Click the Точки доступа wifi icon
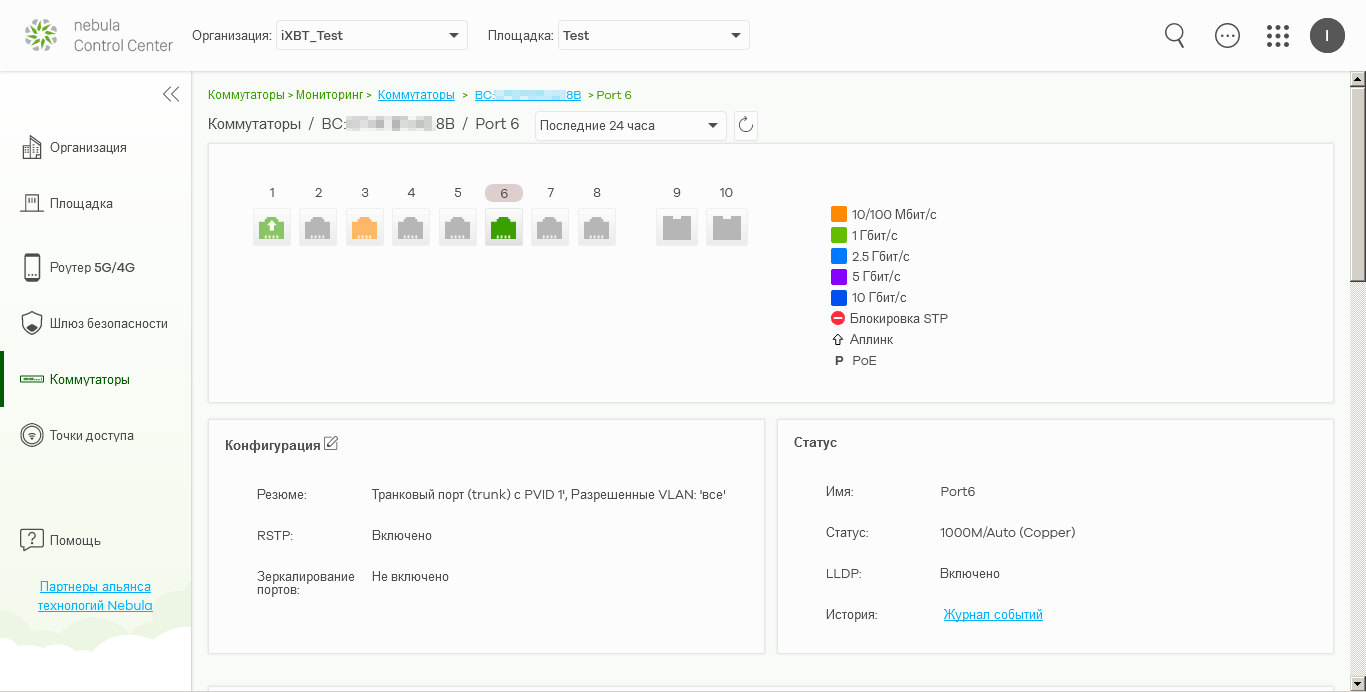This screenshot has width=1366, height=692. 32,435
